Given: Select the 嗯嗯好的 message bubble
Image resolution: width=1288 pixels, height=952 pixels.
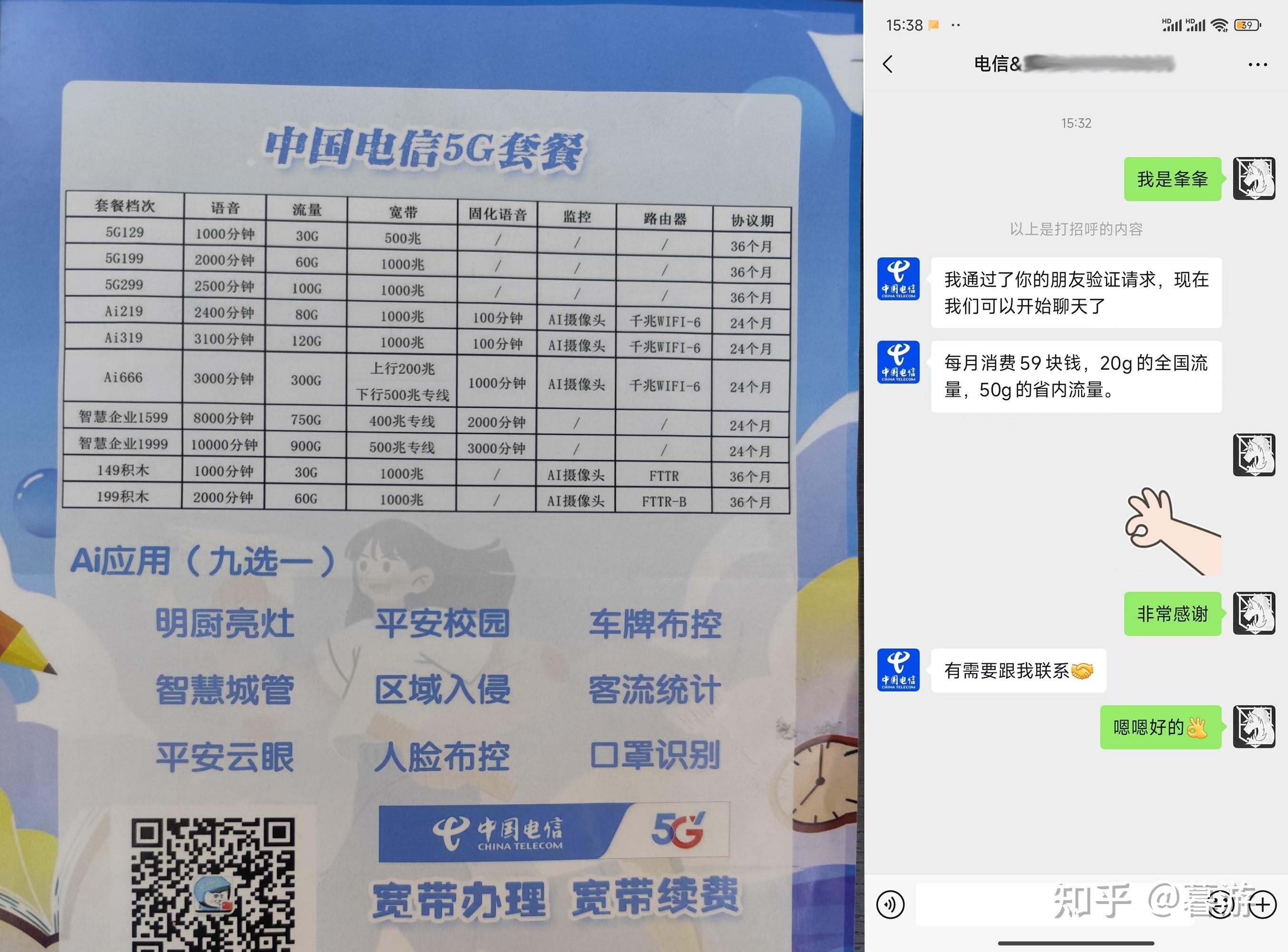Looking at the screenshot, I should click(x=1161, y=727).
